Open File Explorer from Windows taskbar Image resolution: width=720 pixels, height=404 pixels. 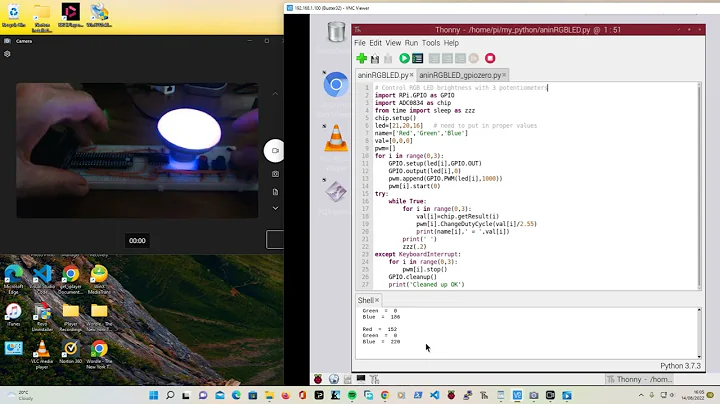(x=269, y=395)
